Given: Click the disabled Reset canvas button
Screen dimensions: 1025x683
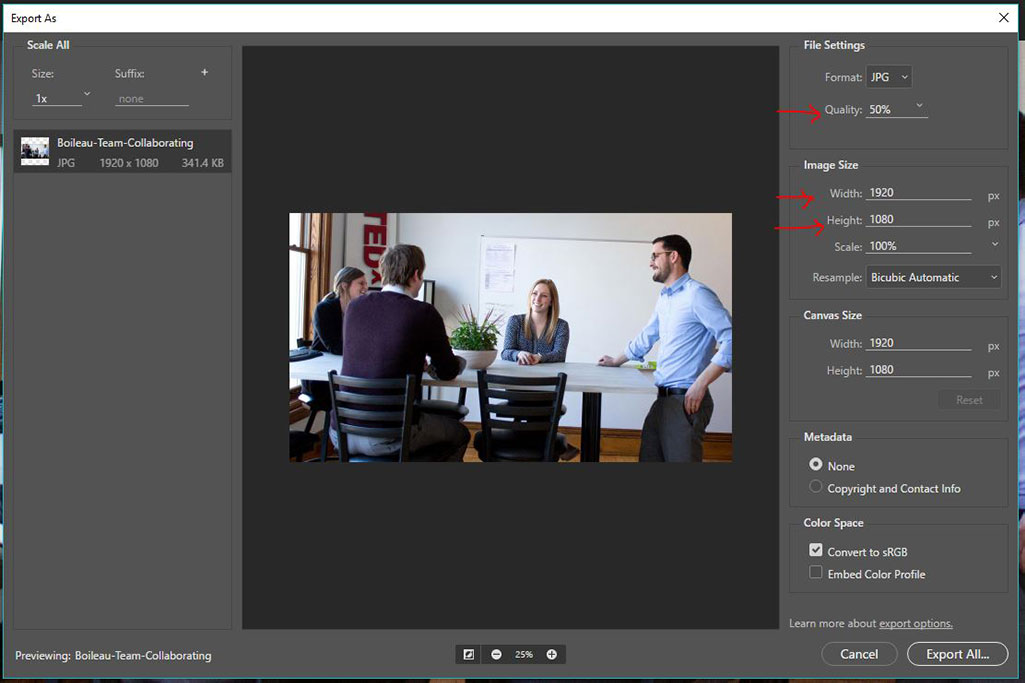Looking at the screenshot, I should tap(969, 400).
